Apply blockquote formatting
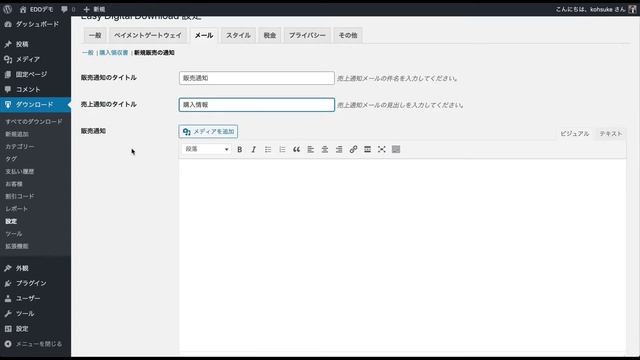Viewport: 640px width, 360px height. pyautogui.click(x=296, y=149)
